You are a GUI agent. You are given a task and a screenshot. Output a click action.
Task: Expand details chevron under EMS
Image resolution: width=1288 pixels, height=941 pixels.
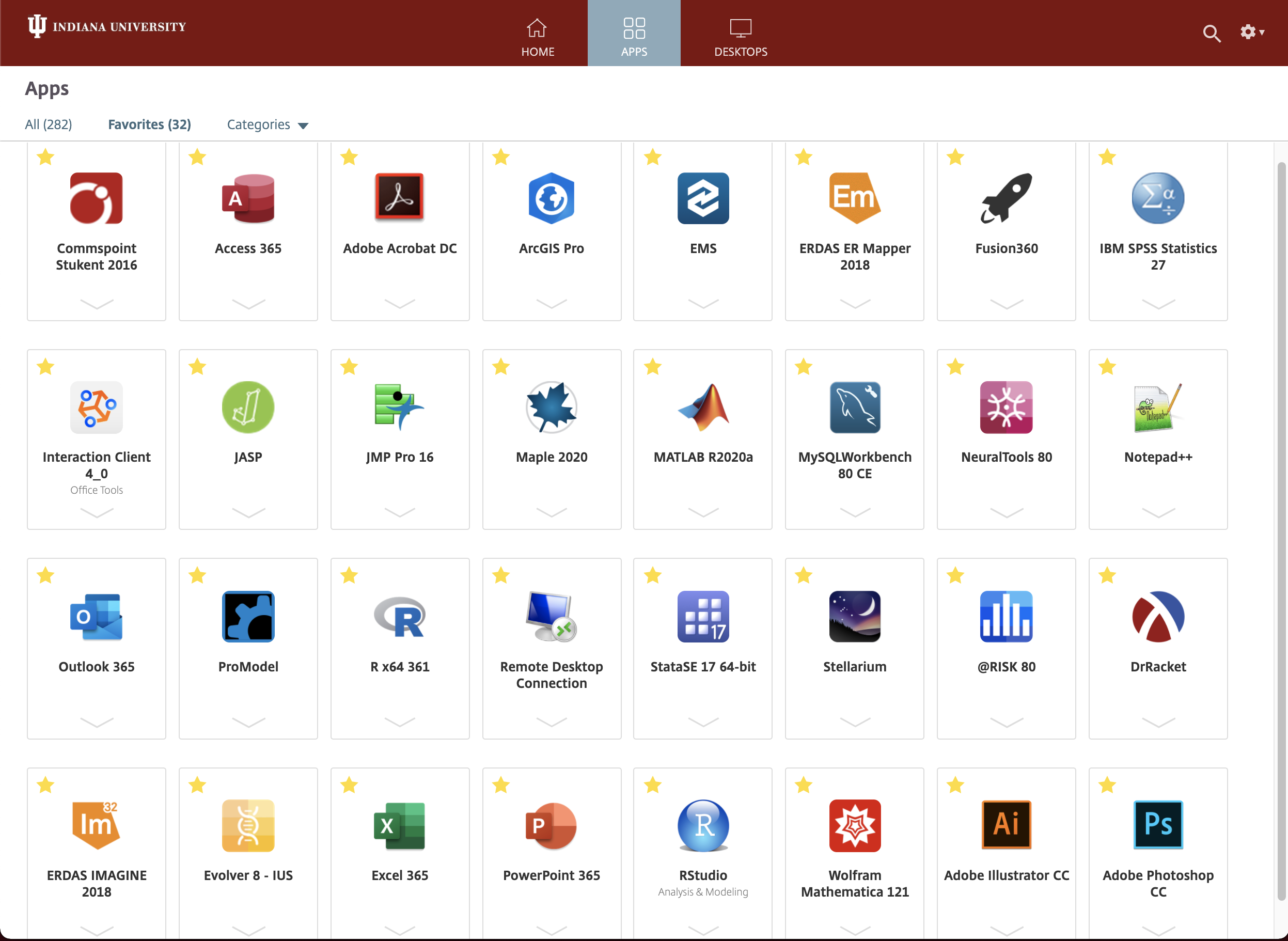(703, 303)
